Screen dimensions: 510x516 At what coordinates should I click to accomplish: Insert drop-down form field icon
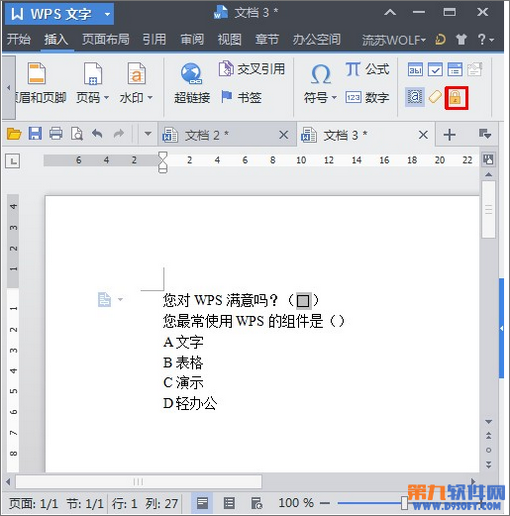[x=455, y=69]
